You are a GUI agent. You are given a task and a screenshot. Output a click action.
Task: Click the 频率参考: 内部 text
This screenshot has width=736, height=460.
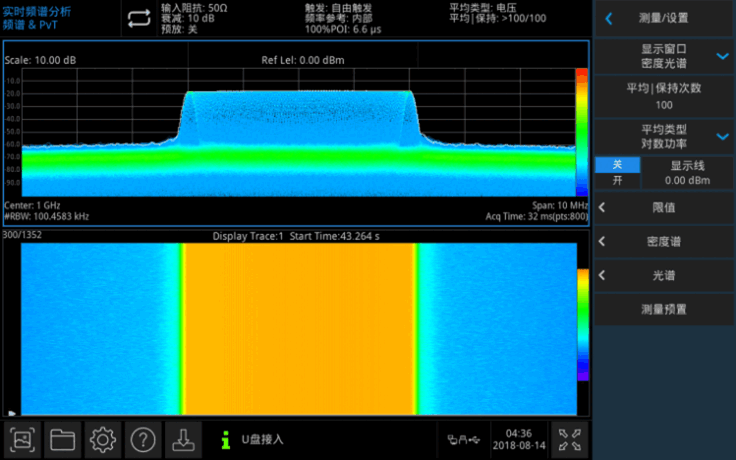[x=338, y=18]
